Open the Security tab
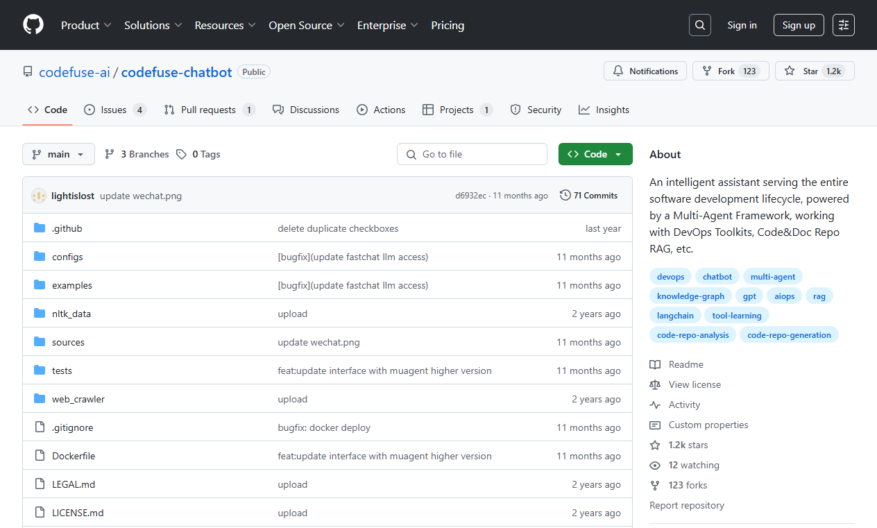 (535, 110)
